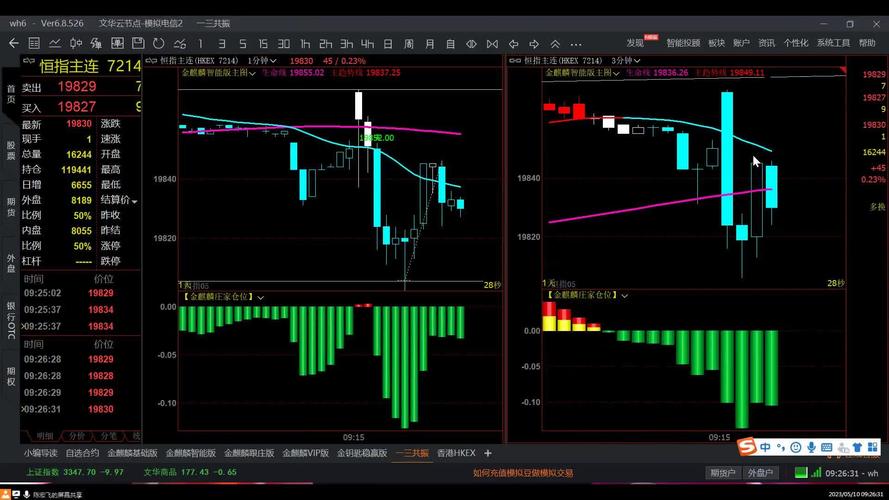Select the 30-minute period button
Image resolution: width=889 pixels, height=500 pixels.
coord(284,43)
